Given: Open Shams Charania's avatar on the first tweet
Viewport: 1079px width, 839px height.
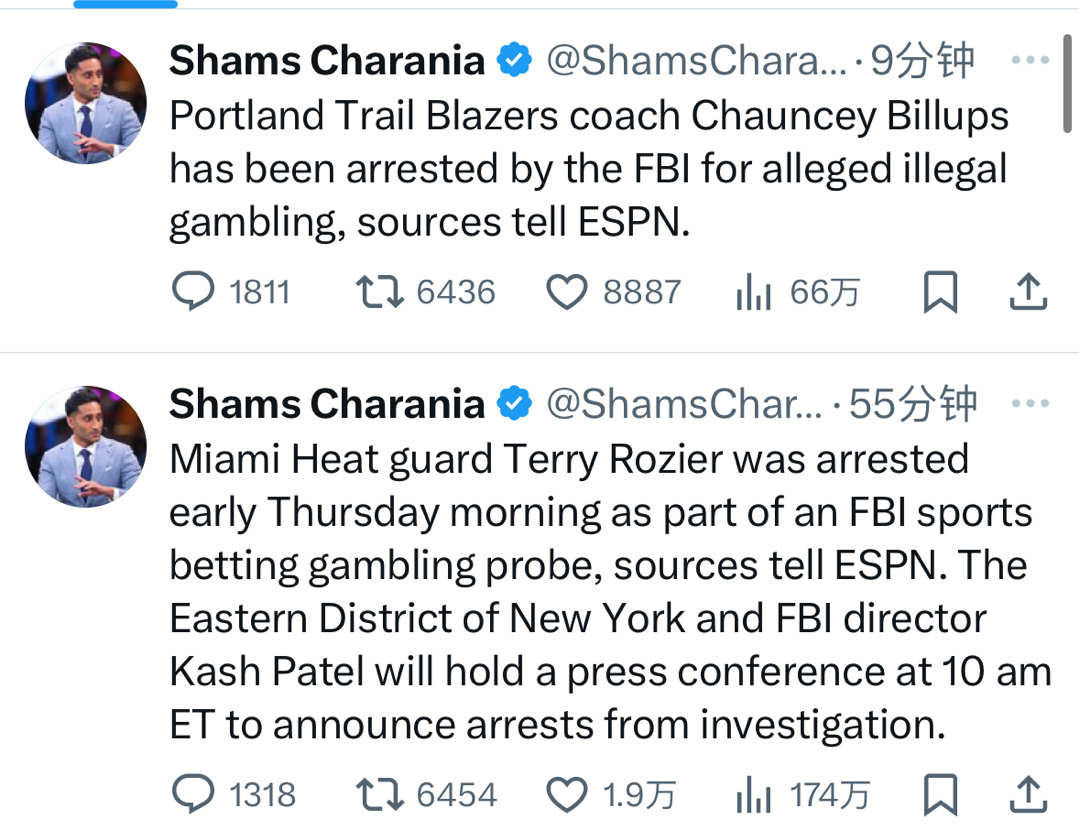Looking at the screenshot, I should pos(85,104).
